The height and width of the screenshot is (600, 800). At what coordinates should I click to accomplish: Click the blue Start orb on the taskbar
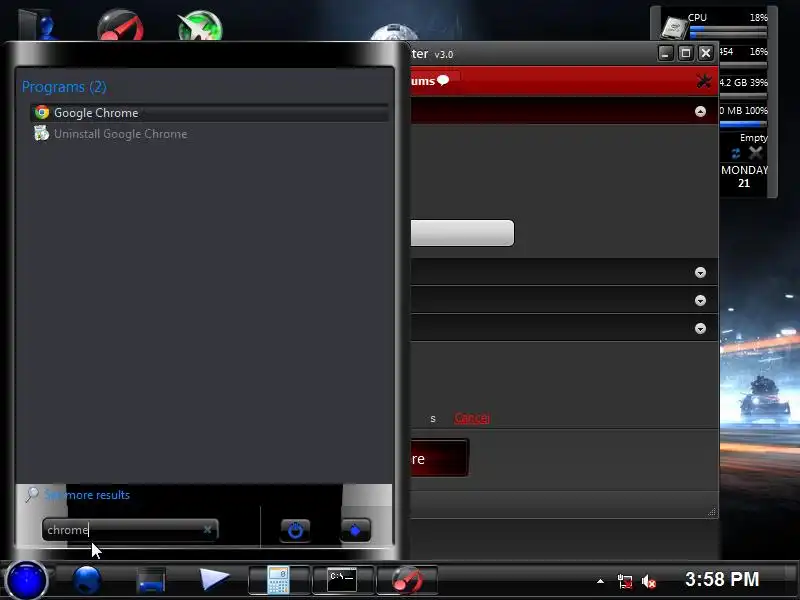pos(26,581)
